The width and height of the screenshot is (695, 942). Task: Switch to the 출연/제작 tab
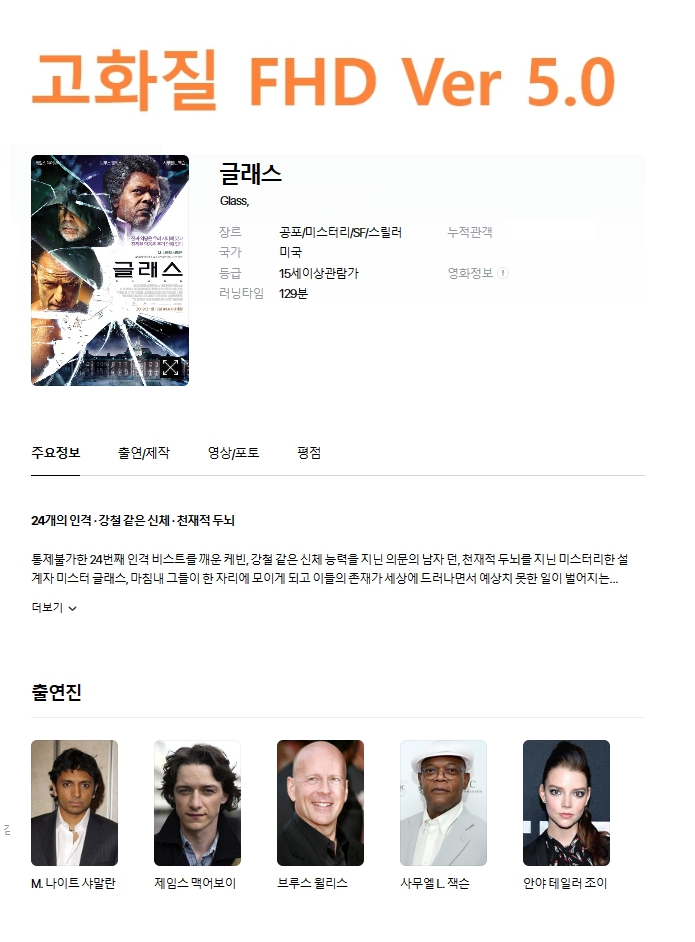(x=144, y=452)
